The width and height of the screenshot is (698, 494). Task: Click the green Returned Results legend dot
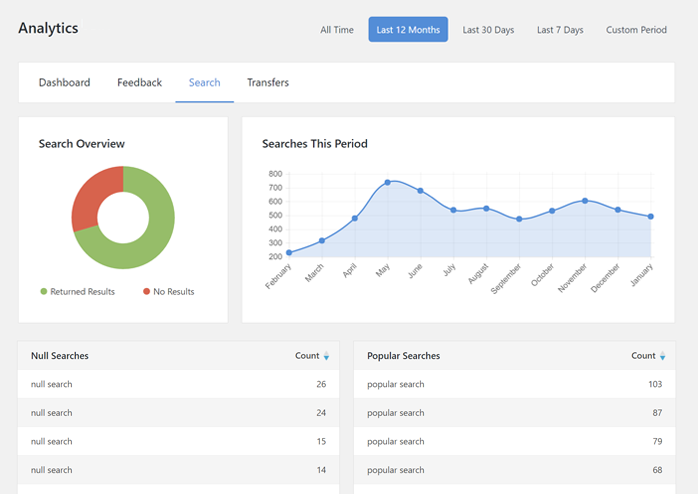(44, 292)
